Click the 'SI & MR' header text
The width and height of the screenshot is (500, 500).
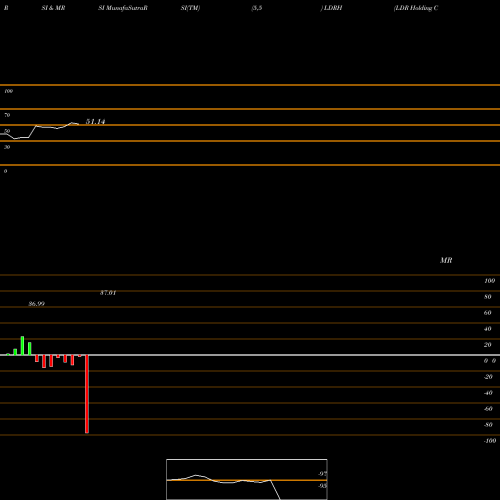point(53,8)
